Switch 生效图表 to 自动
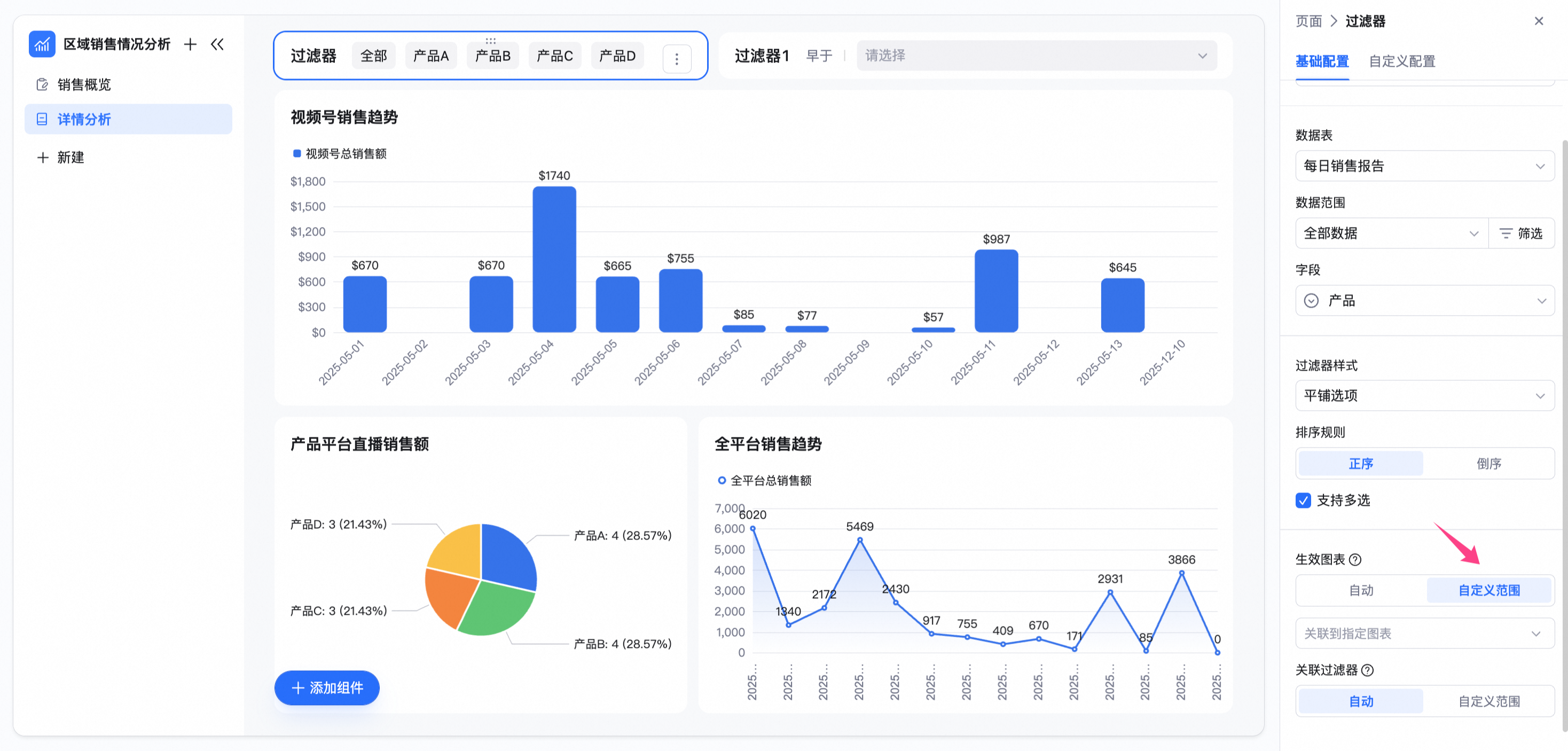Image resolution: width=1568 pixels, height=751 pixels. point(1361,590)
